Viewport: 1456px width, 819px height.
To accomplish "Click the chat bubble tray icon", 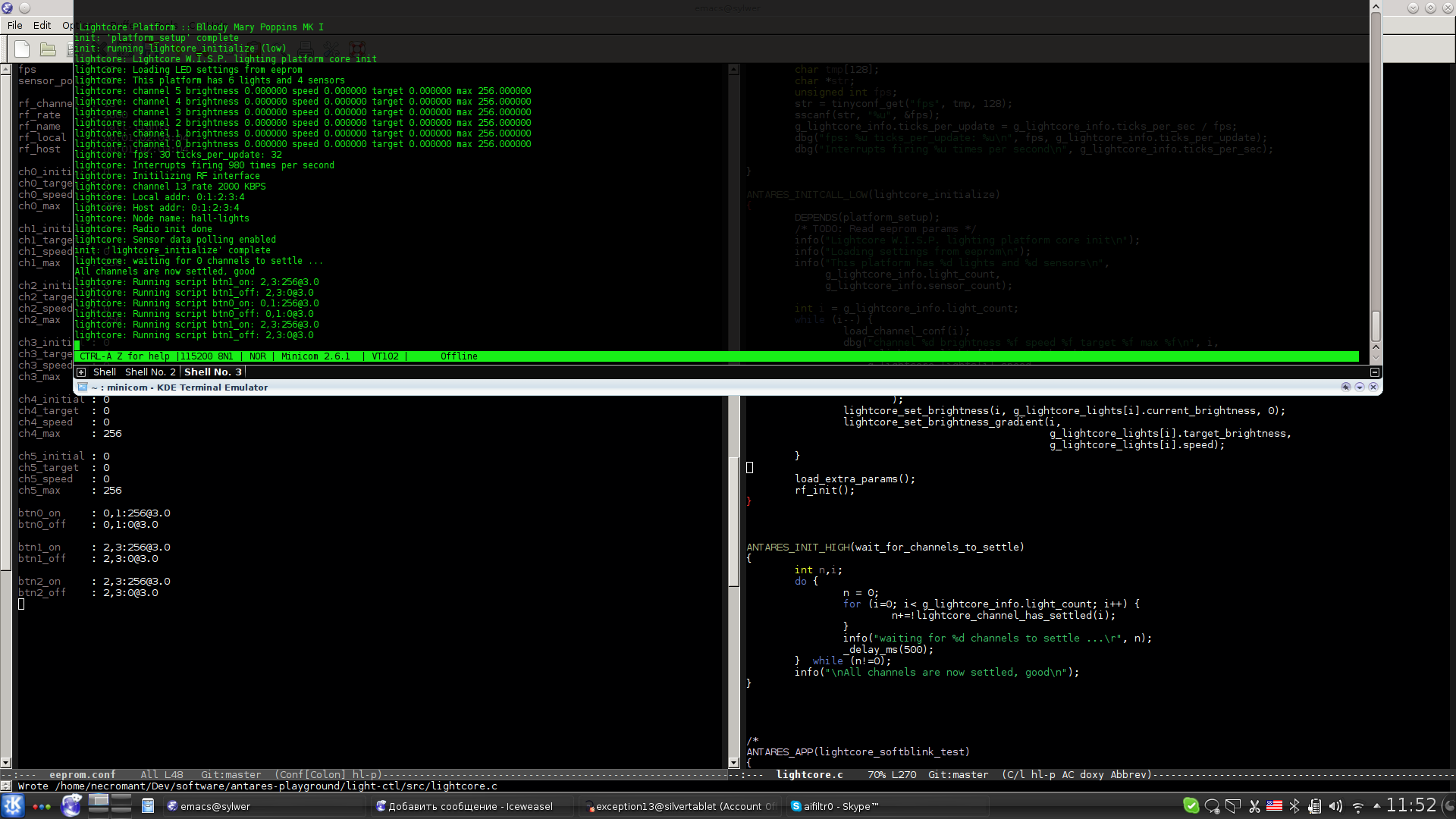I will [1212, 806].
